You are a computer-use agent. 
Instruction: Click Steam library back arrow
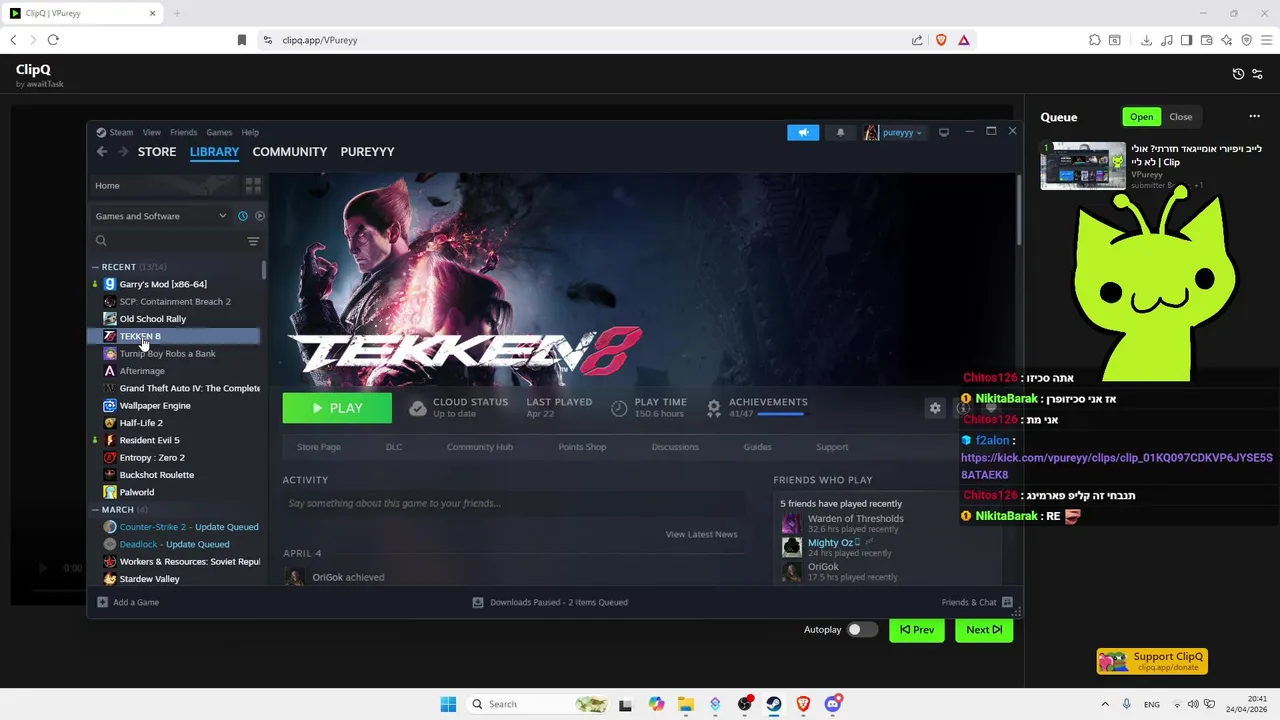pos(102,152)
